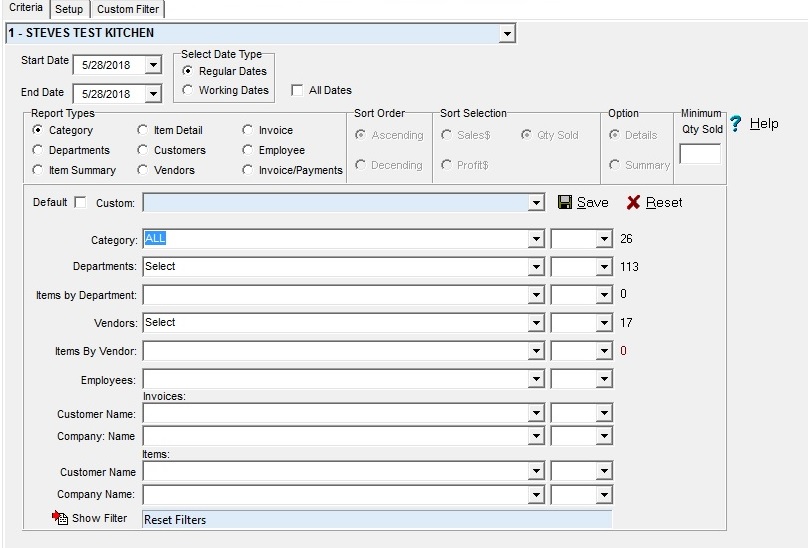
Task: Click the Minimum Qty Sold input field
Action: [x=699, y=154]
